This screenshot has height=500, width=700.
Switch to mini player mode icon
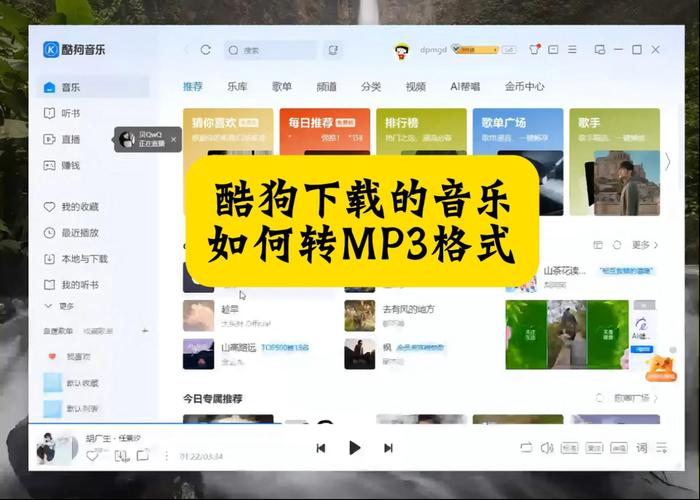600,50
